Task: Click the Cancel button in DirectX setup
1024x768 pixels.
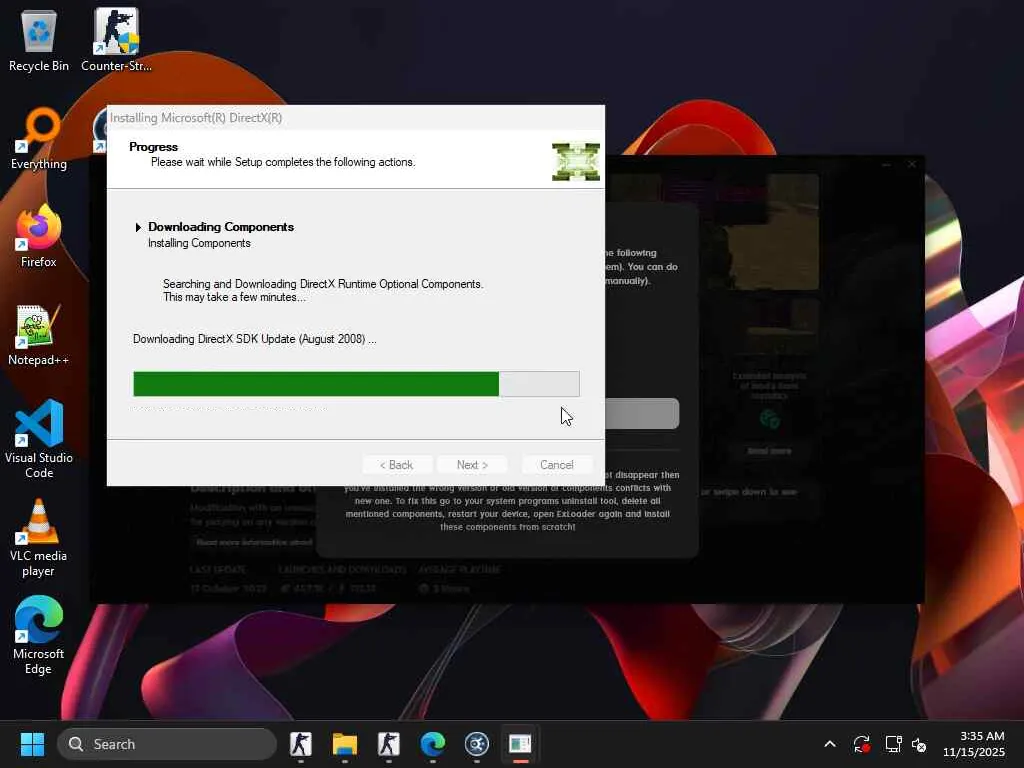Action: point(556,465)
